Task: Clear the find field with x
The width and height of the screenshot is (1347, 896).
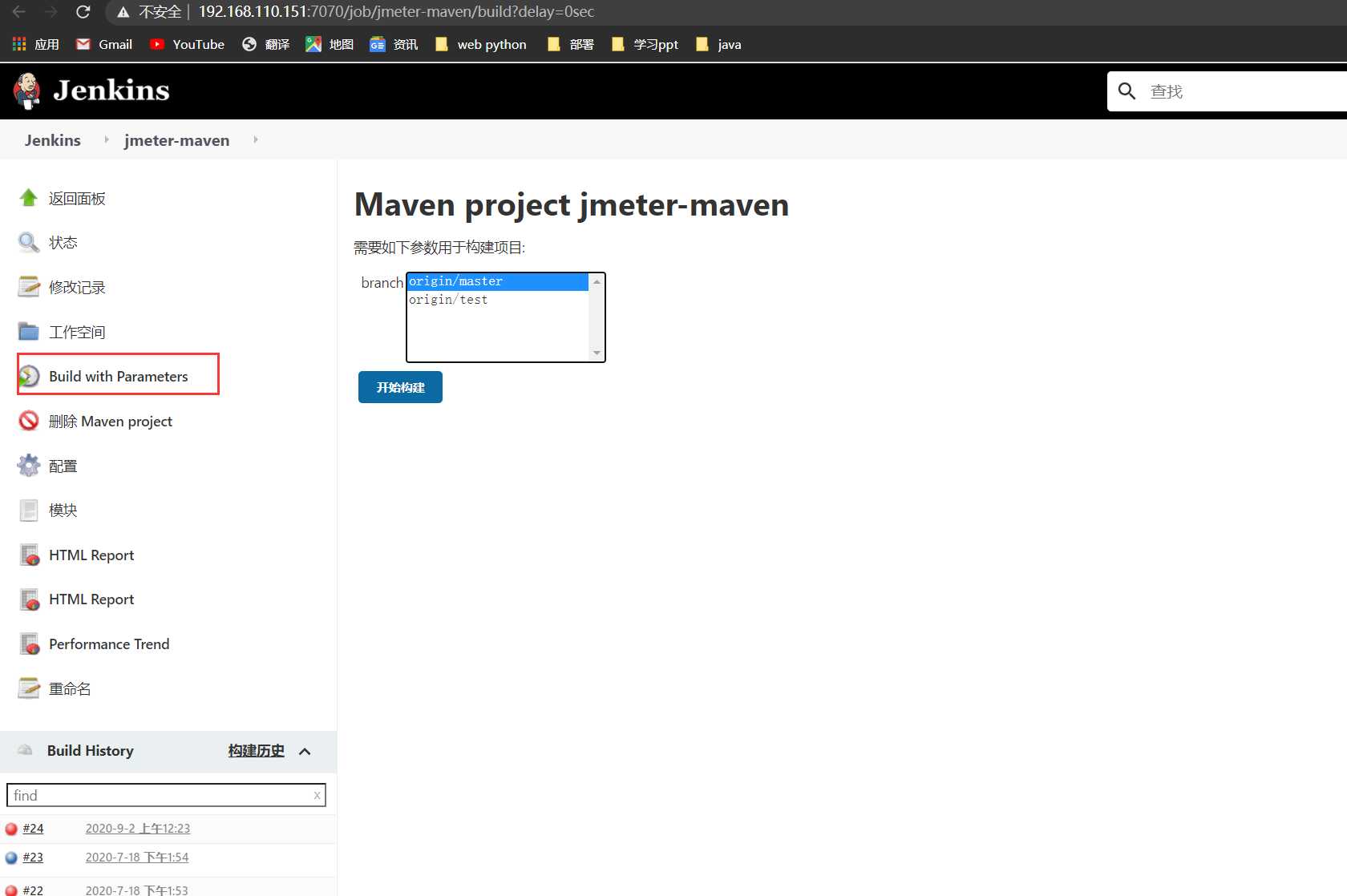Action: pyautogui.click(x=317, y=795)
